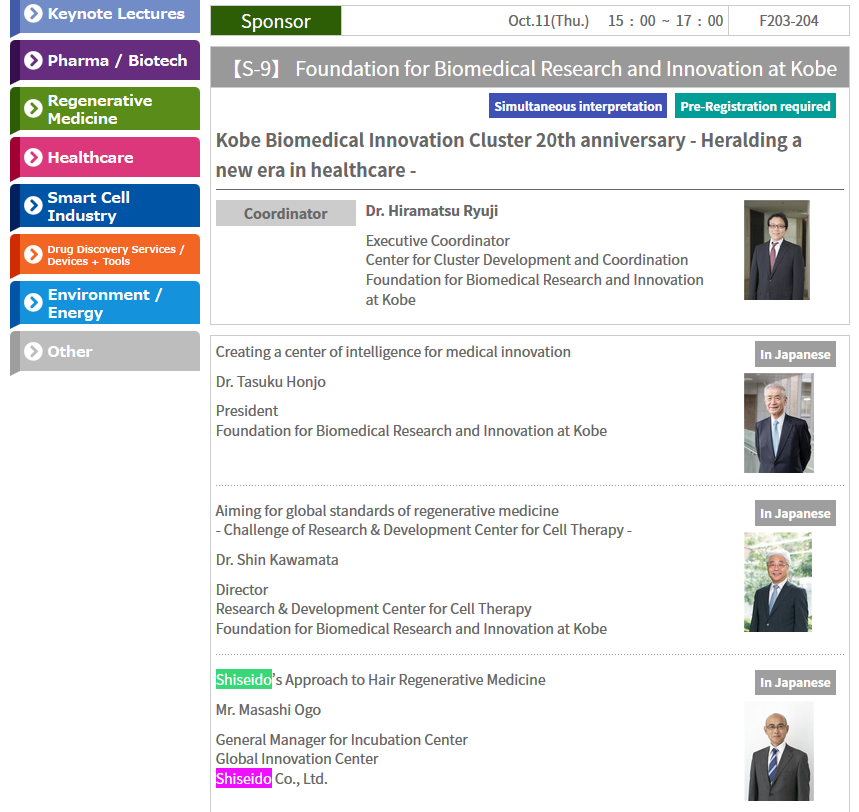This screenshot has width=859, height=812.
Task: Click Dr. Hiramatsu Ryuji's photo
Action: pyautogui.click(x=776, y=250)
